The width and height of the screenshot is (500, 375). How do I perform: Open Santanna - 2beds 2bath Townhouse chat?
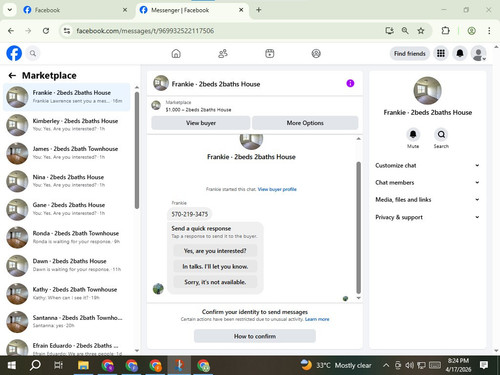[67, 322]
